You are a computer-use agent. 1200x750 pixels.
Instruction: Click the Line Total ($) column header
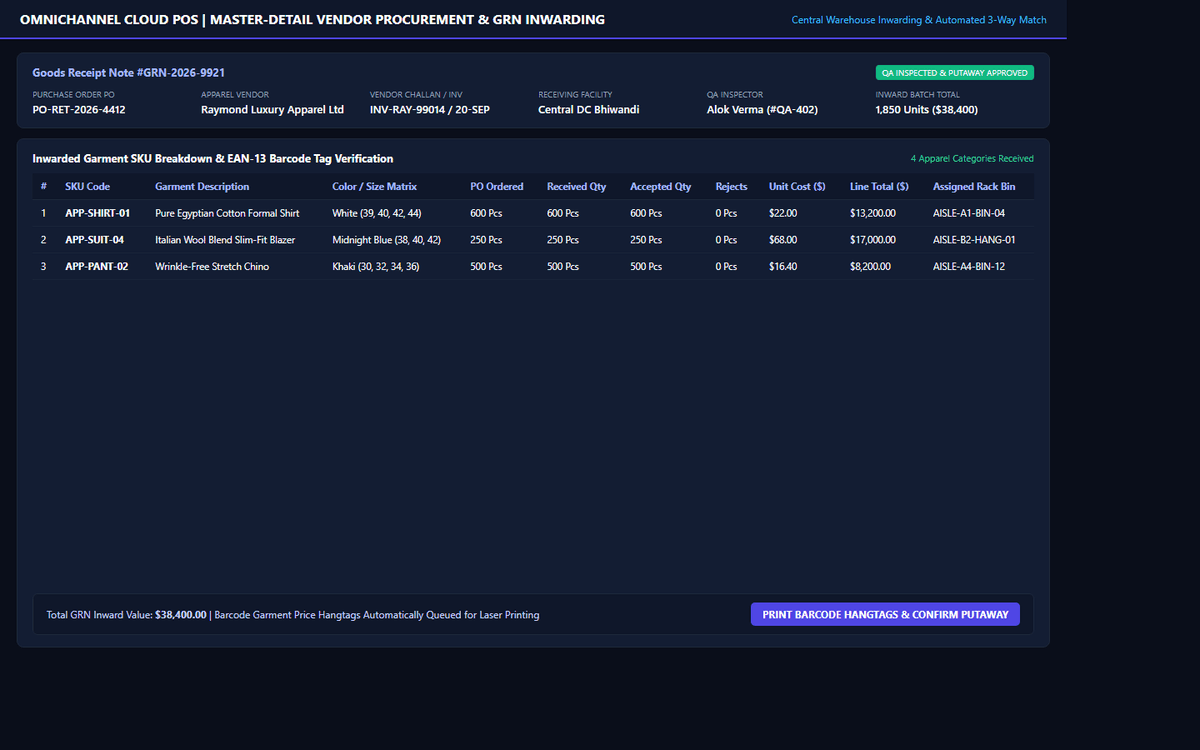(879, 187)
